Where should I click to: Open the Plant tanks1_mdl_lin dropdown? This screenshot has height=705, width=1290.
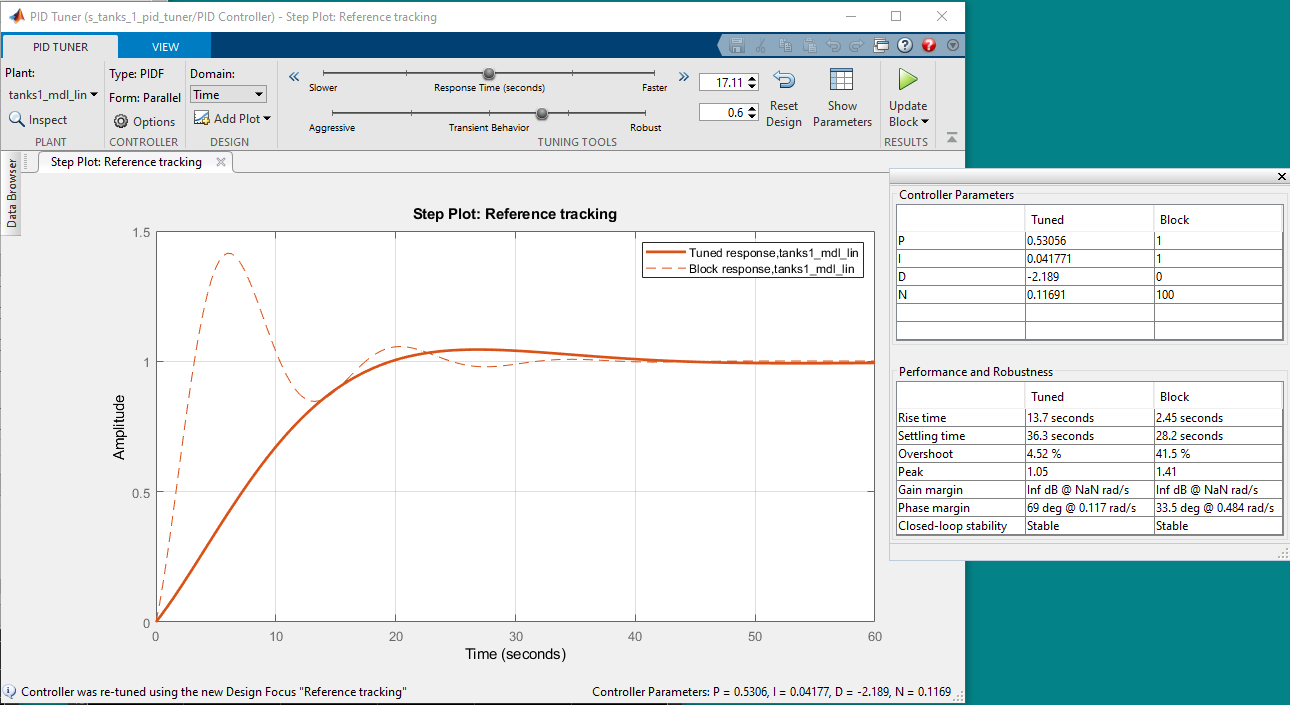pyautogui.click(x=53, y=95)
